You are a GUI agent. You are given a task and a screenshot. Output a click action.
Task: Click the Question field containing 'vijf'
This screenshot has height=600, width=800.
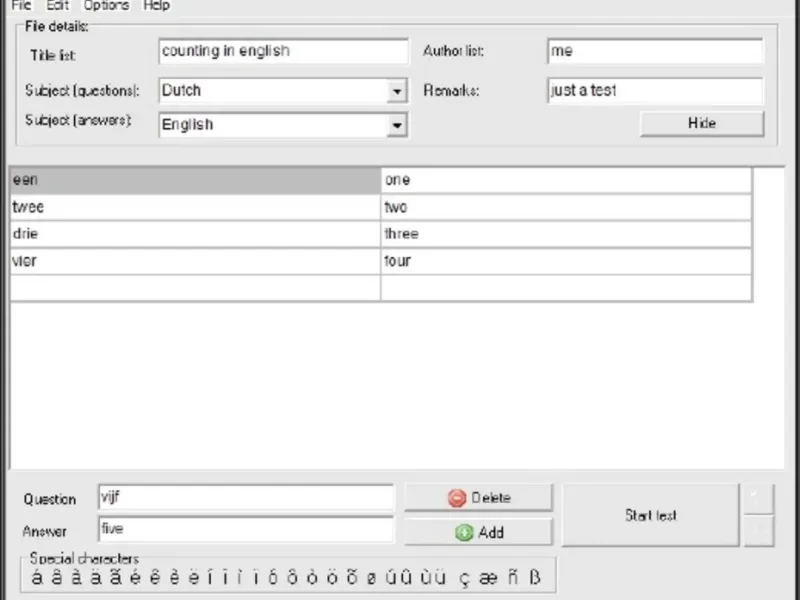(246, 497)
